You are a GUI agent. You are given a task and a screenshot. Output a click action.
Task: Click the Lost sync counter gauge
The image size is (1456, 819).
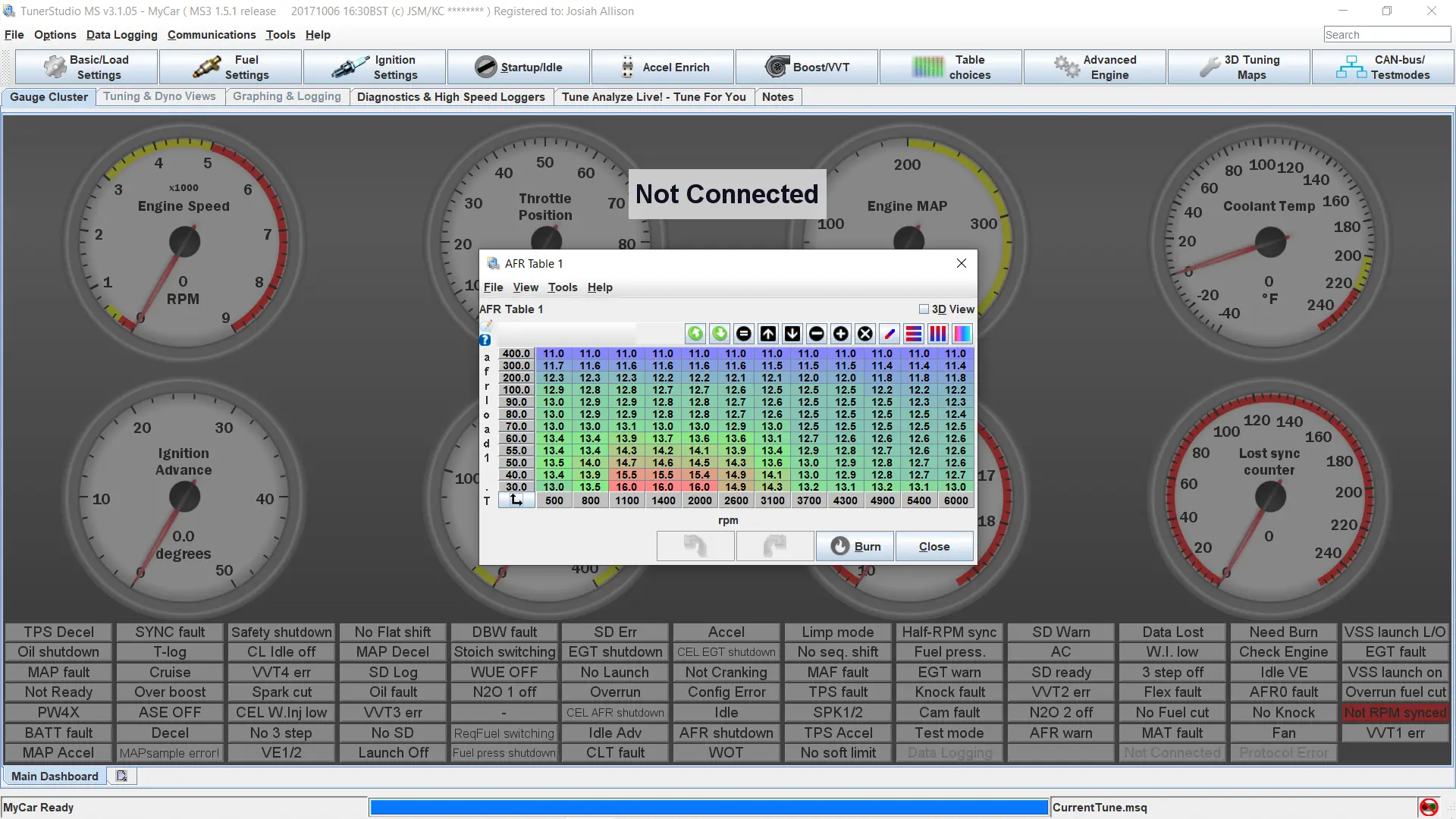(1270, 497)
